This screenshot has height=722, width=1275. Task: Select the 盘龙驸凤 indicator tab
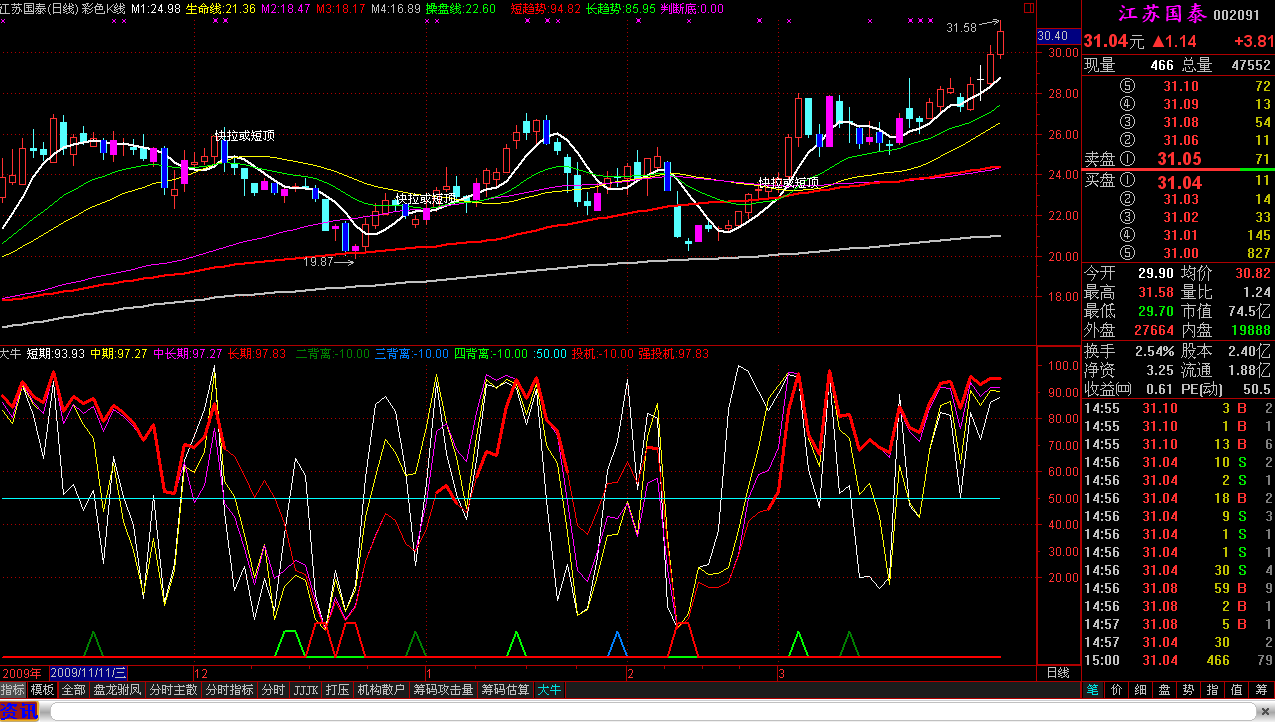click(x=117, y=690)
